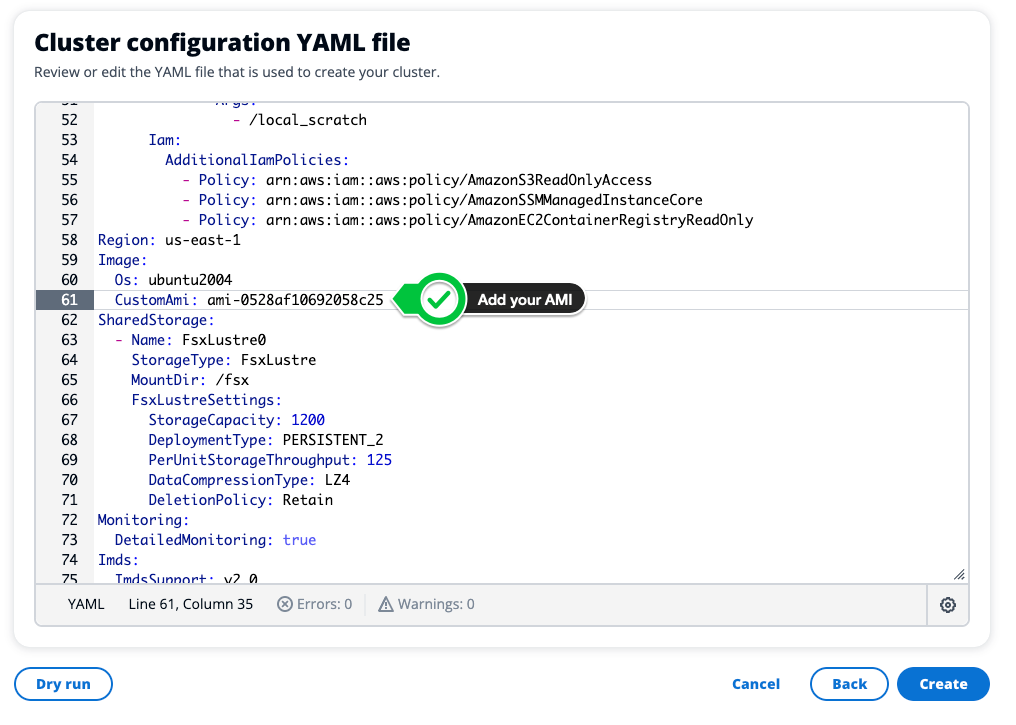Select line number 66 FsxLustreSettings
This screenshot has height=725, width=1016.
(x=69, y=400)
